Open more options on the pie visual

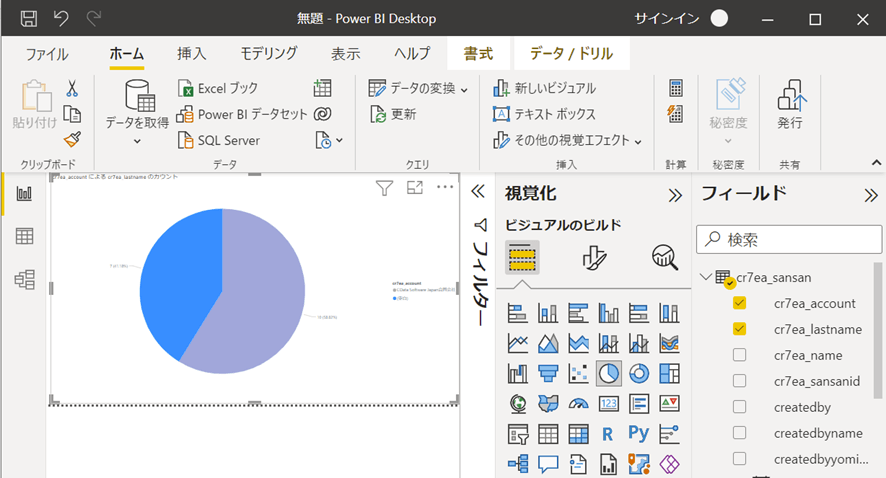(x=445, y=187)
